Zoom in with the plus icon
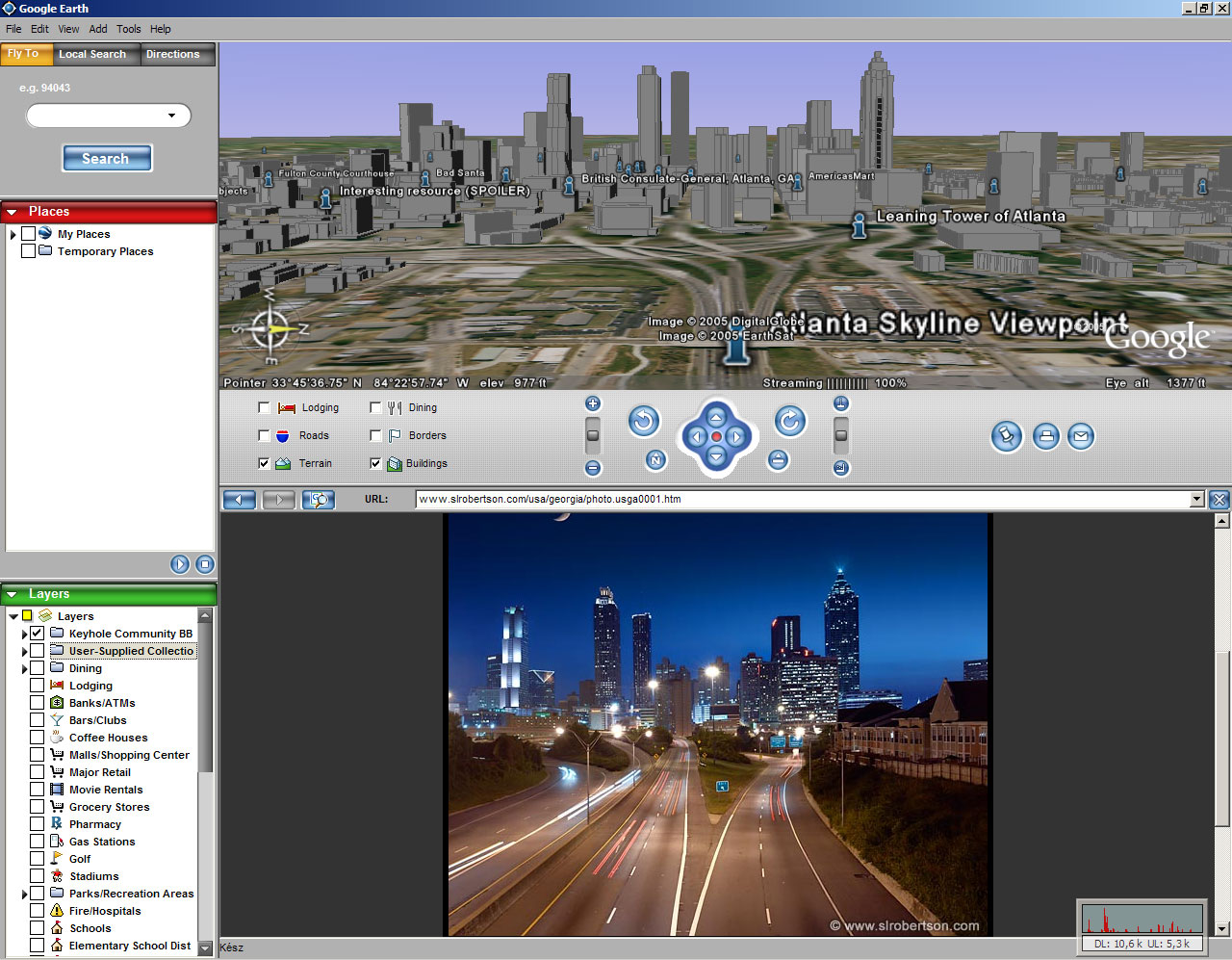 [593, 403]
